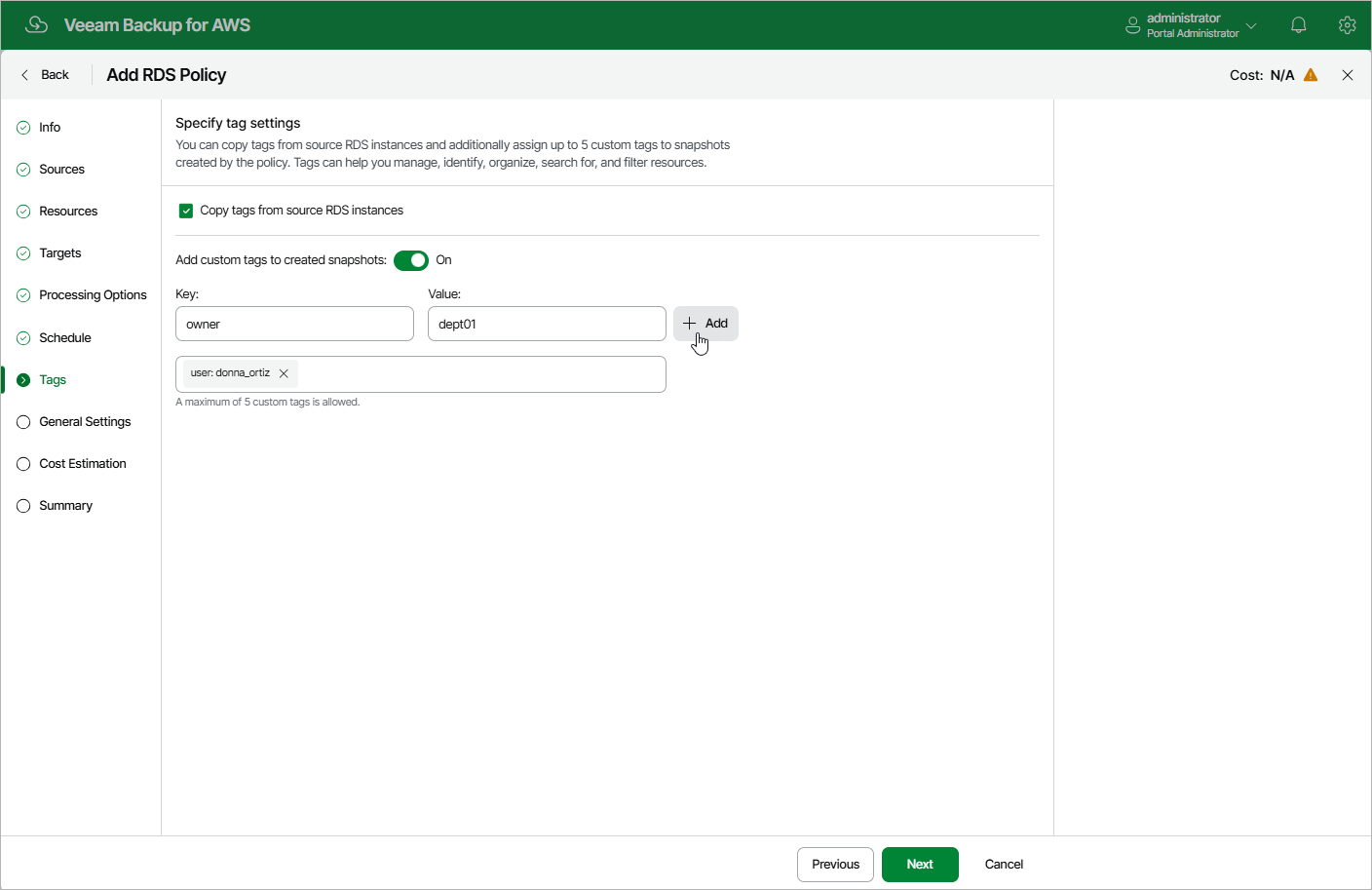Cancel the policy wizard
The image size is (1372, 890).
pyautogui.click(x=1004, y=865)
